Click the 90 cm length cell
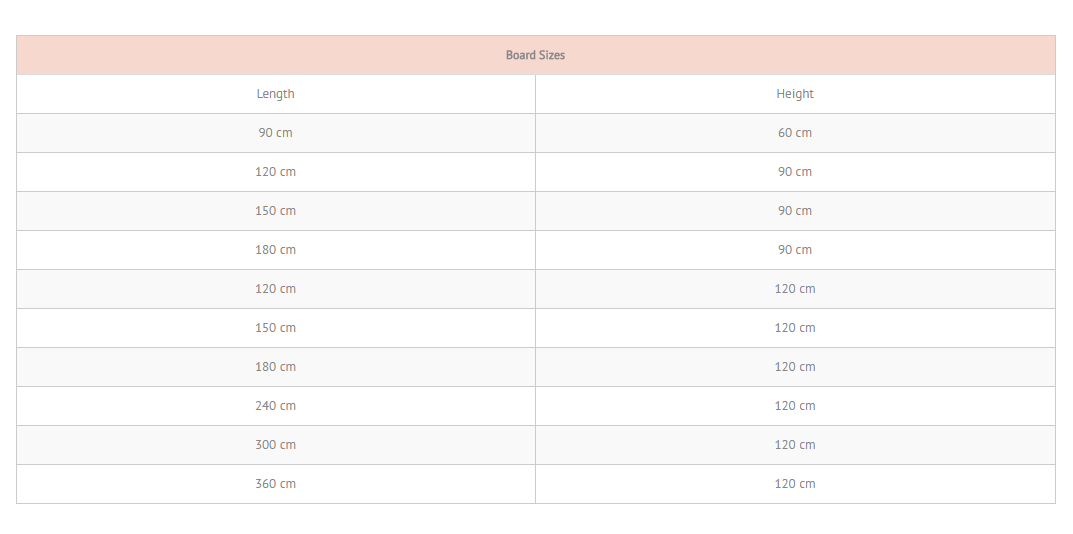The image size is (1073, 534). [276, 133]
